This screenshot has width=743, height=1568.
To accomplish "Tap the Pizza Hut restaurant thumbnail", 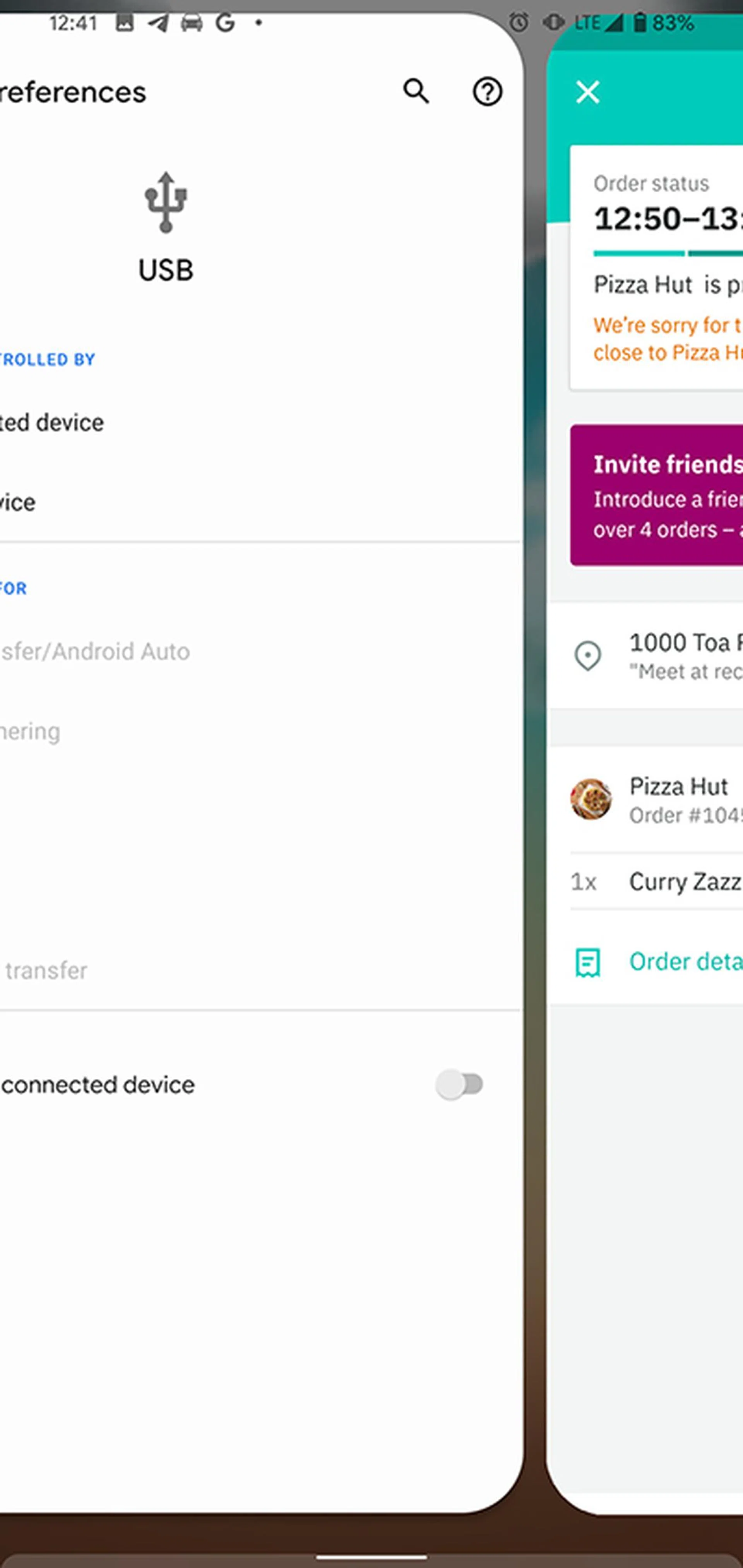I will tap(590, 799).
